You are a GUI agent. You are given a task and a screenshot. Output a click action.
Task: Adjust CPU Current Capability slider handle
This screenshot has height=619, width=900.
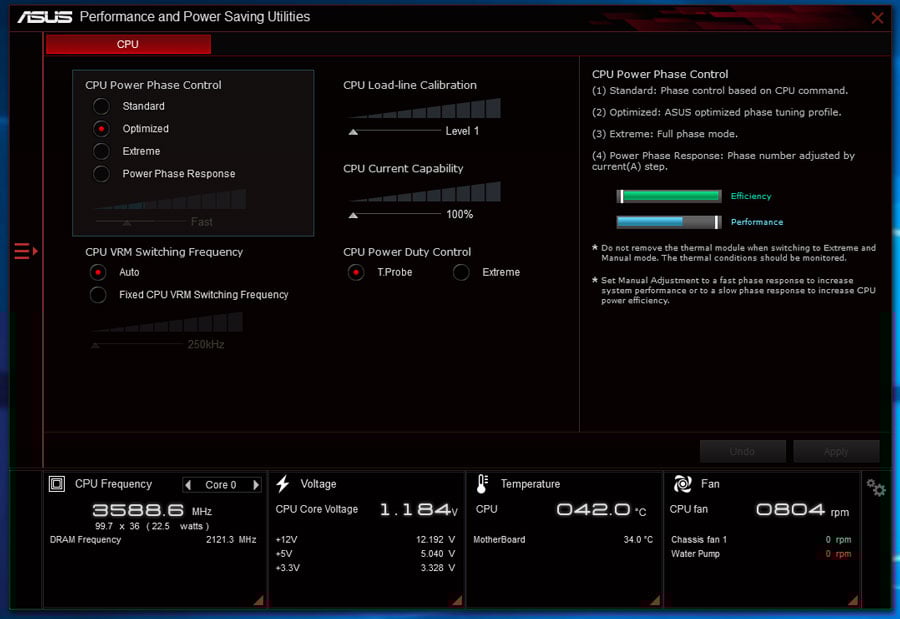[353, 215]
